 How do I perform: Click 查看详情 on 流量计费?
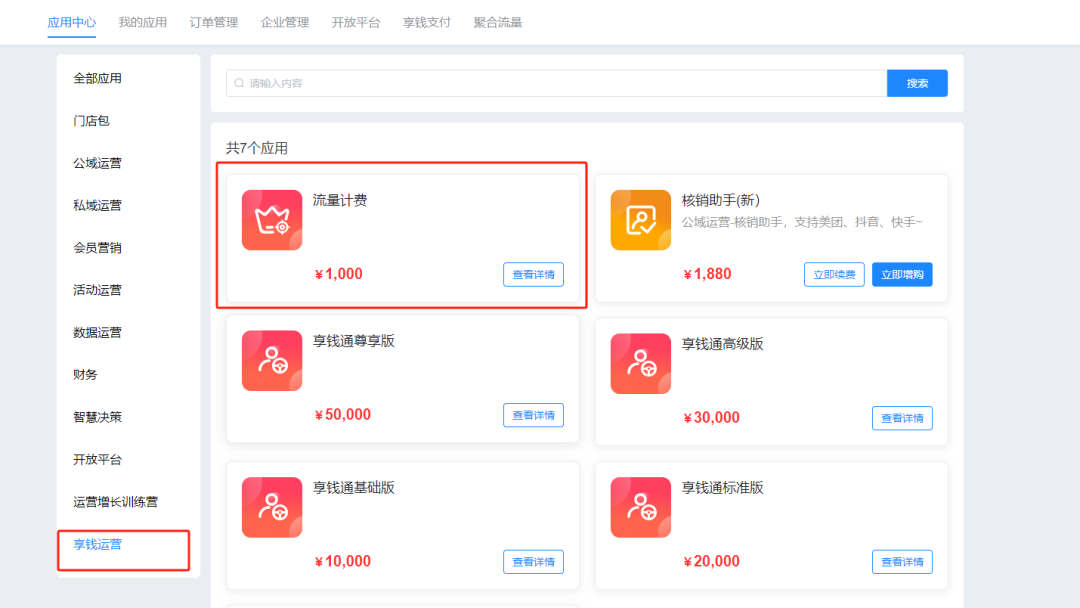coord(533,274)
